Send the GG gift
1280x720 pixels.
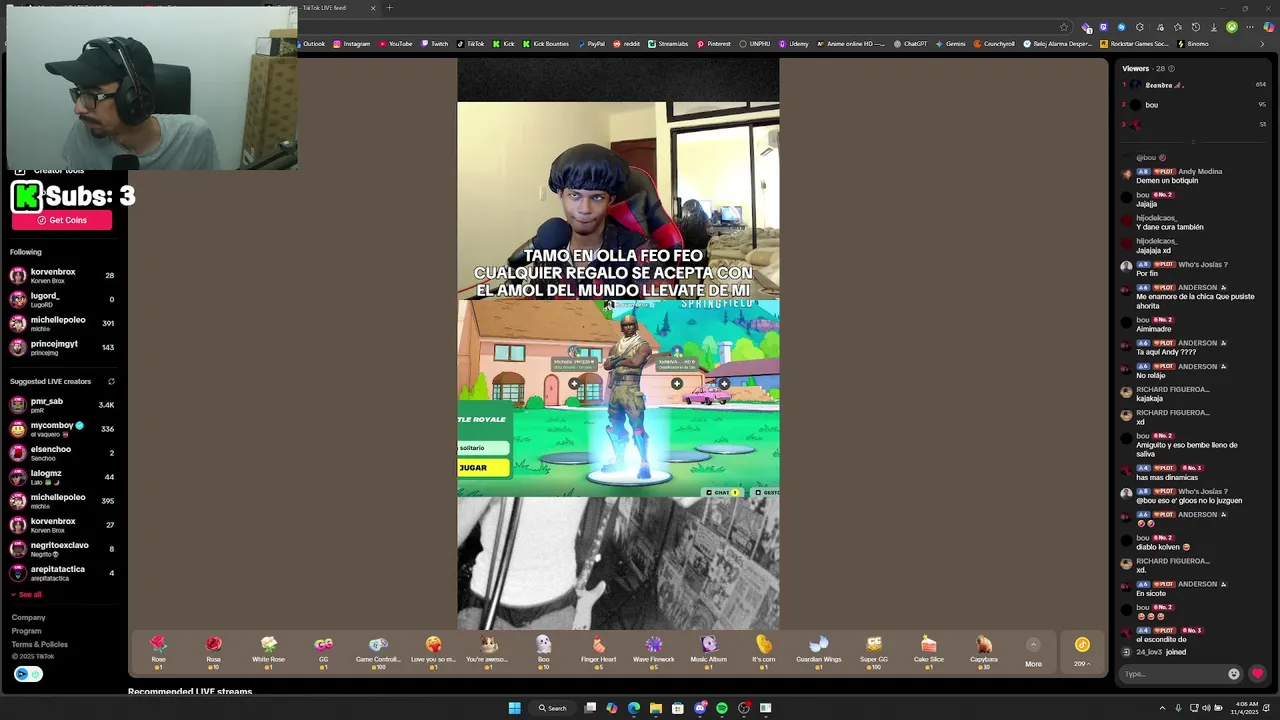[323, 651]
